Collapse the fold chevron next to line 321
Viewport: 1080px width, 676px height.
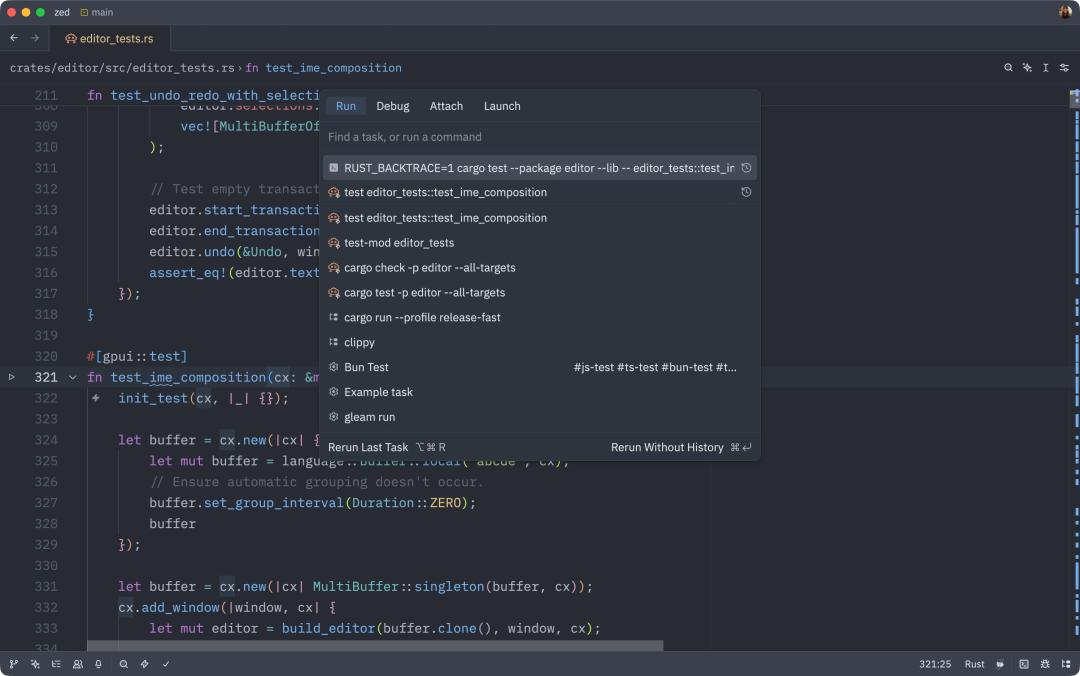(72, 377)
